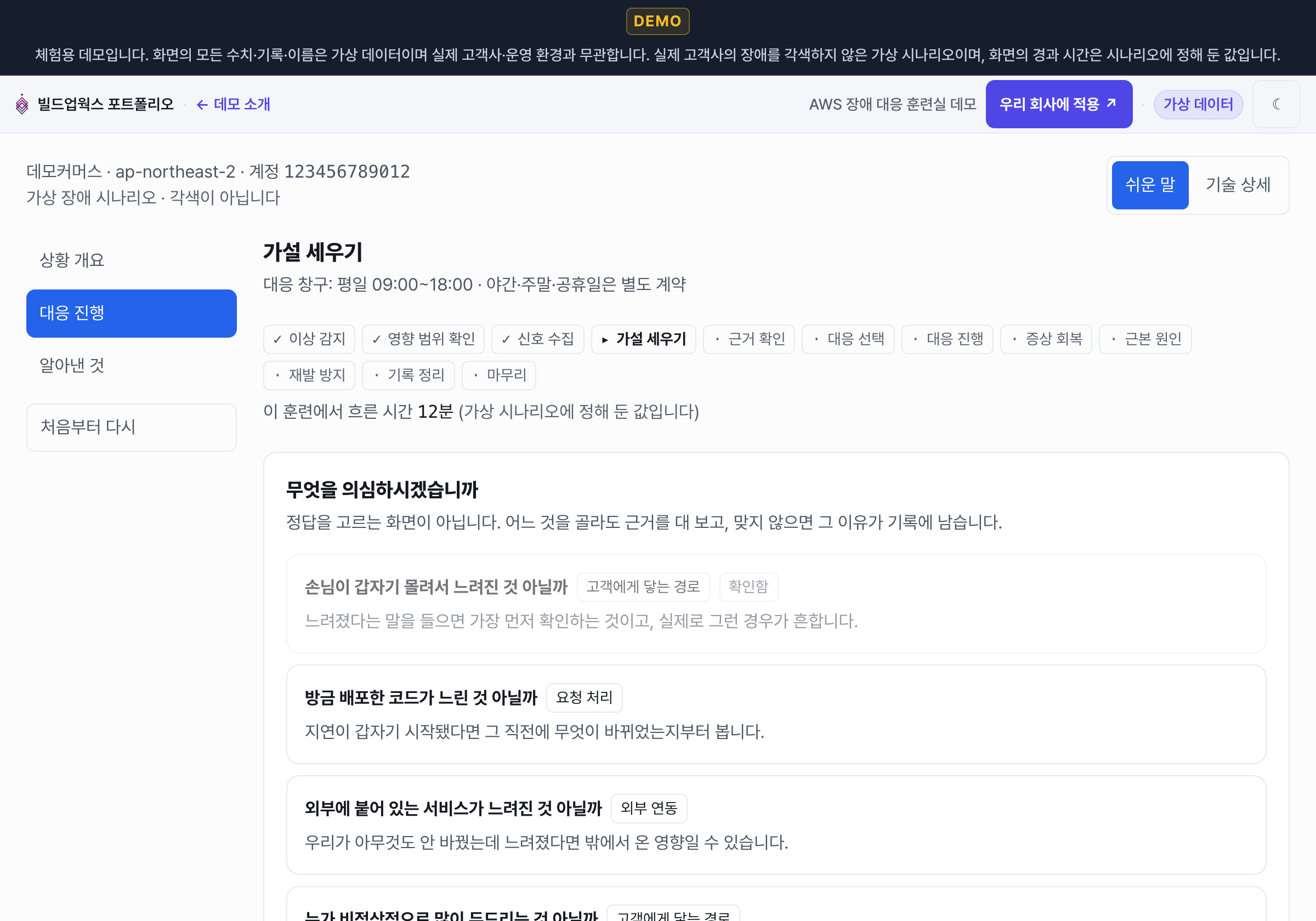Viewport: 1316px width, 921px height.
Task: Click the AWS 장애 대응 훈련실 데모 title
Action: (x=893, y=104)
